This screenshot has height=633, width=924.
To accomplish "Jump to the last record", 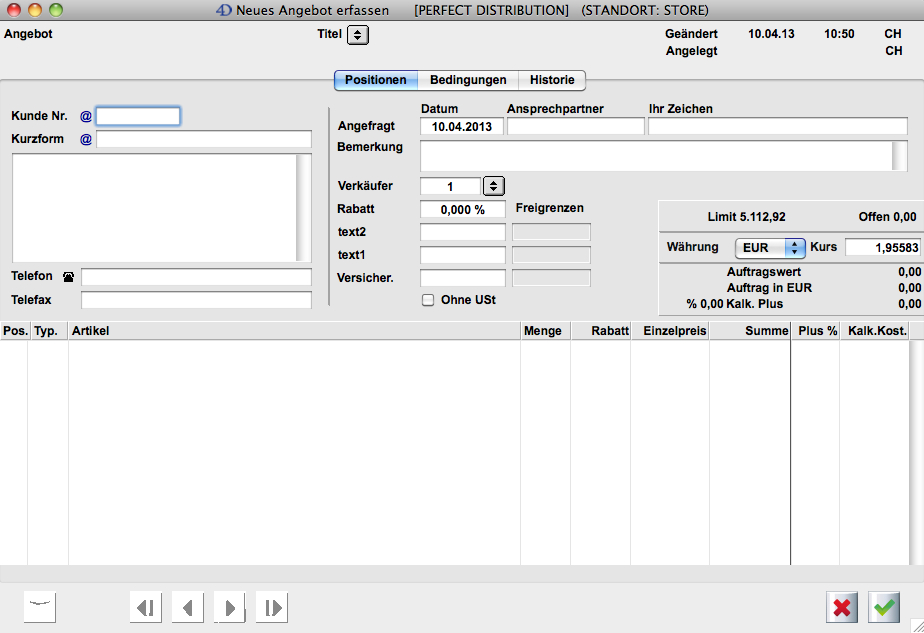I will pyautogui.click(x=272, y=607).
